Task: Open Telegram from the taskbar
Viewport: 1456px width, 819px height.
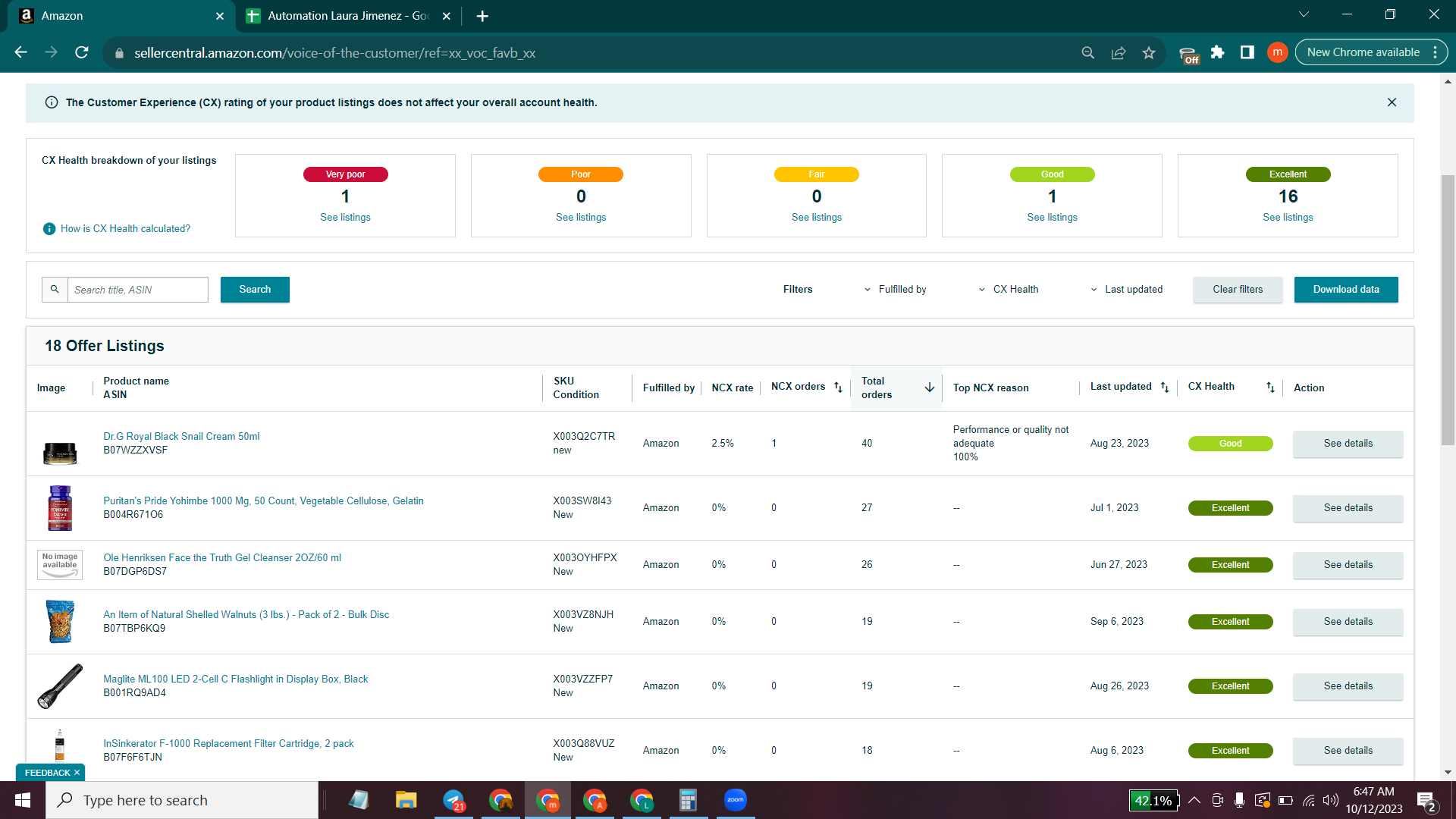Action: point(453,800)
